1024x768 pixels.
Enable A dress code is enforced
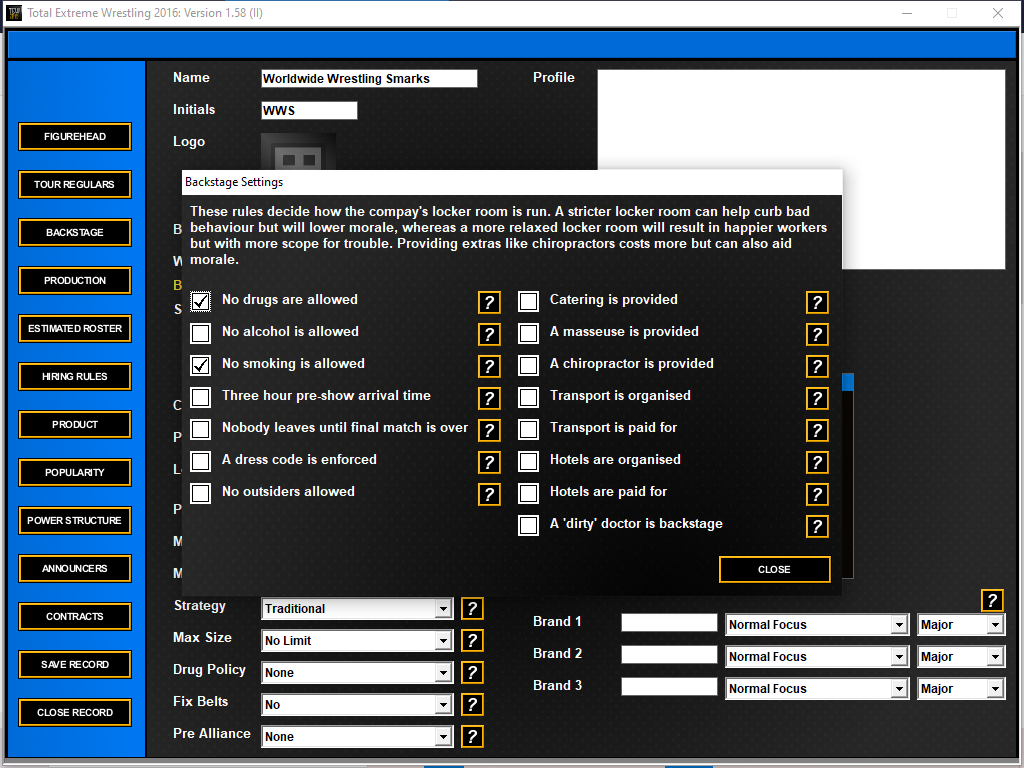coord(200,461)
